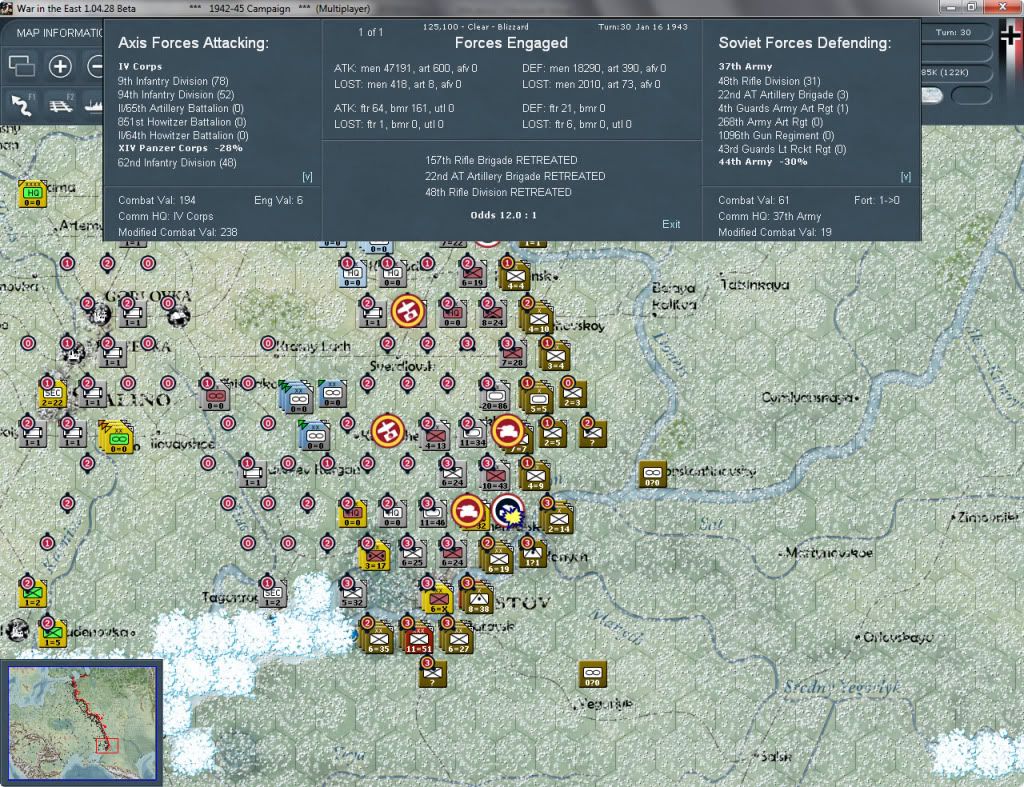This screenshot has height=787, width=1024.
Task: Select the 3=17 yellow infantry counter
Action: pyautogui.click(x=375, y=556)
